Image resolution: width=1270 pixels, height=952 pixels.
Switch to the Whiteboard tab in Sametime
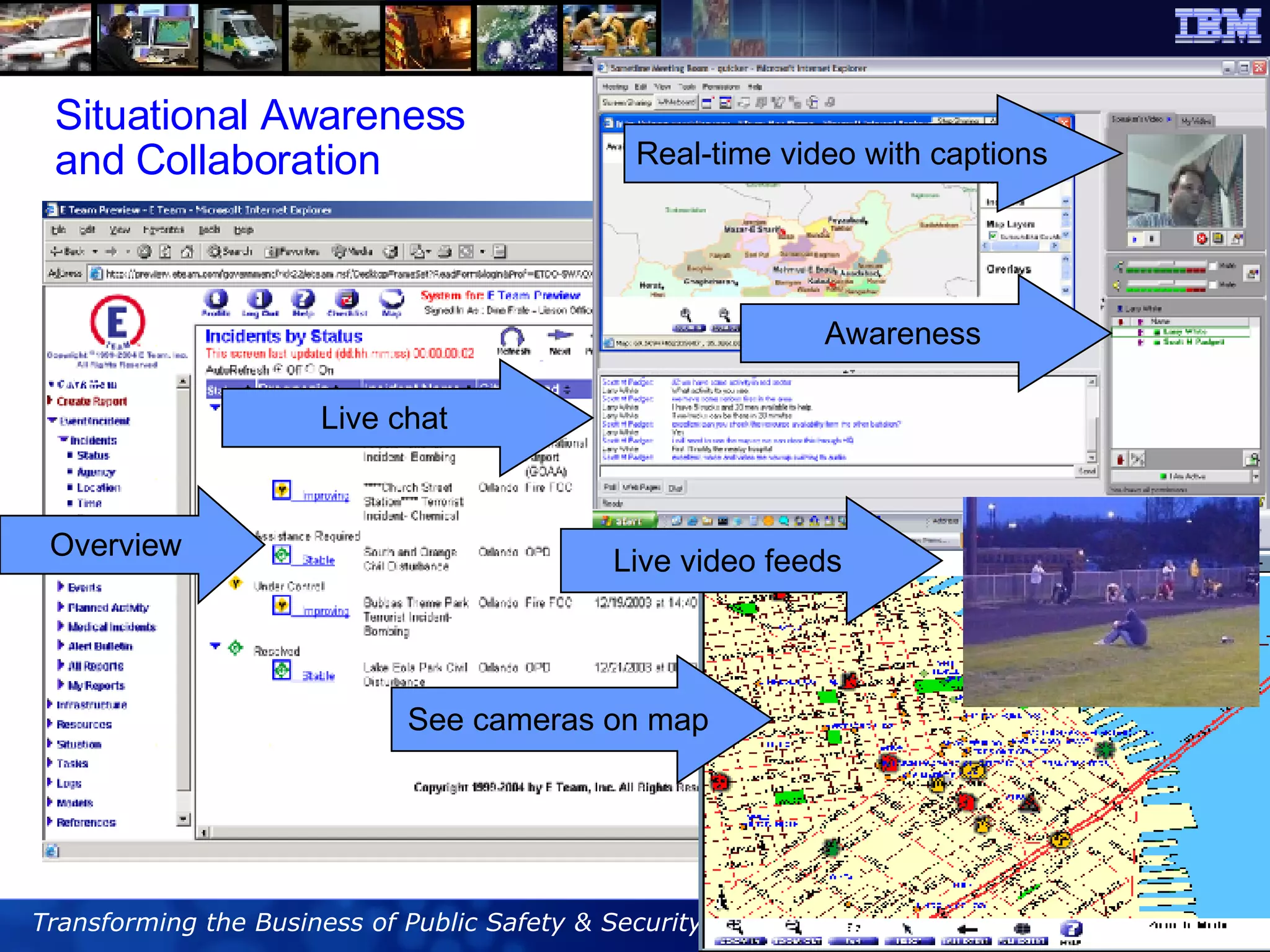677,102
